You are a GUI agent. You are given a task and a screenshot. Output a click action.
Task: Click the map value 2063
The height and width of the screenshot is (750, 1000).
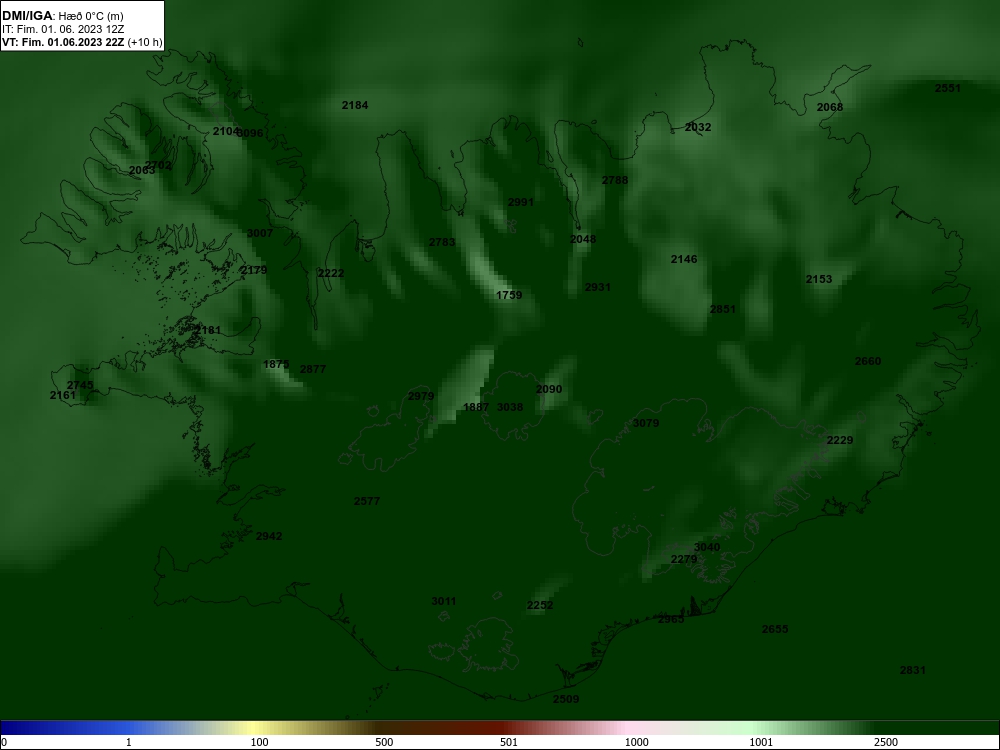click(142, 170)
